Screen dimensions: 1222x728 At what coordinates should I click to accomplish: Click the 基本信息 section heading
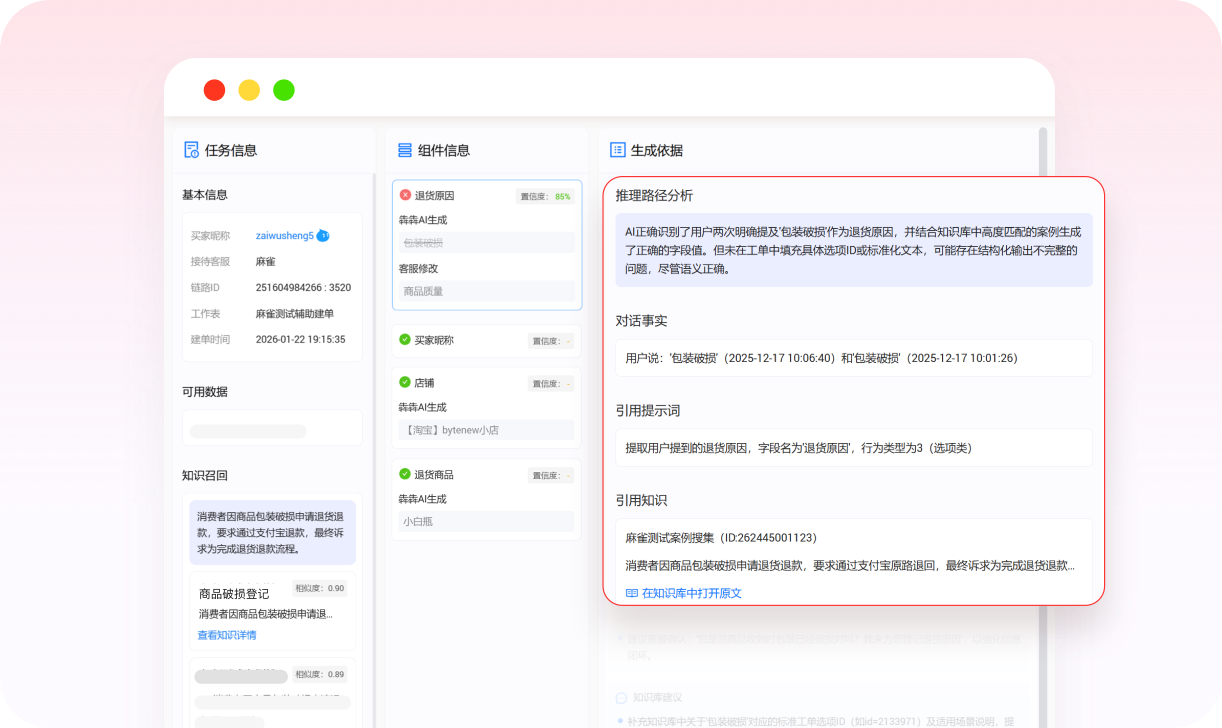tap(205, 194)
